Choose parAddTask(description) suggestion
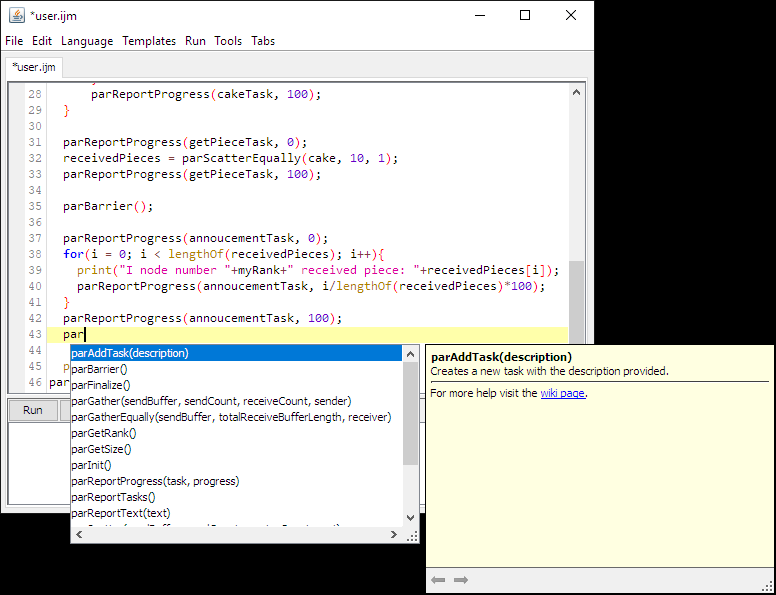 [x=236, y=353]
